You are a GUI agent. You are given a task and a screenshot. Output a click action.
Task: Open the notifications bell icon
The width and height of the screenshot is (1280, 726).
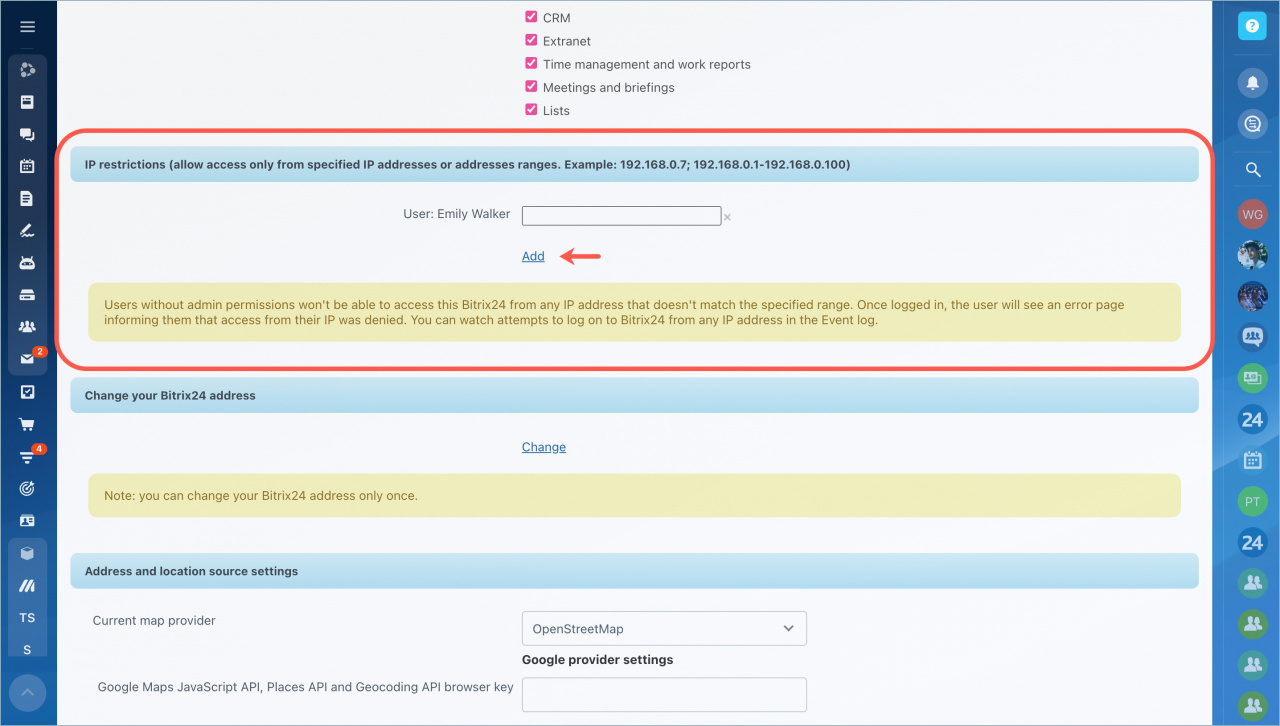(x=1252, y=82)
